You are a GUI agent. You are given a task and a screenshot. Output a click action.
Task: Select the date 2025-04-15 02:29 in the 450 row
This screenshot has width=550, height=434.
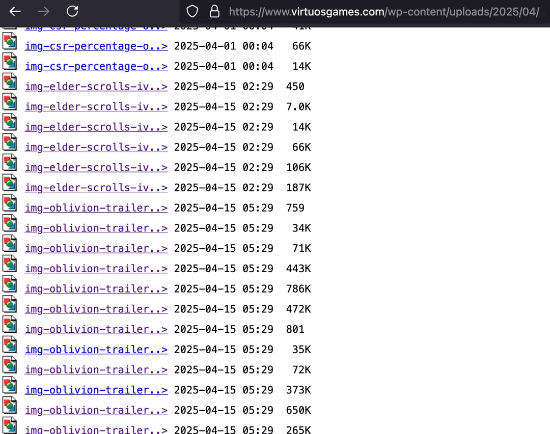pyautogui.click(x=224, y=87)
